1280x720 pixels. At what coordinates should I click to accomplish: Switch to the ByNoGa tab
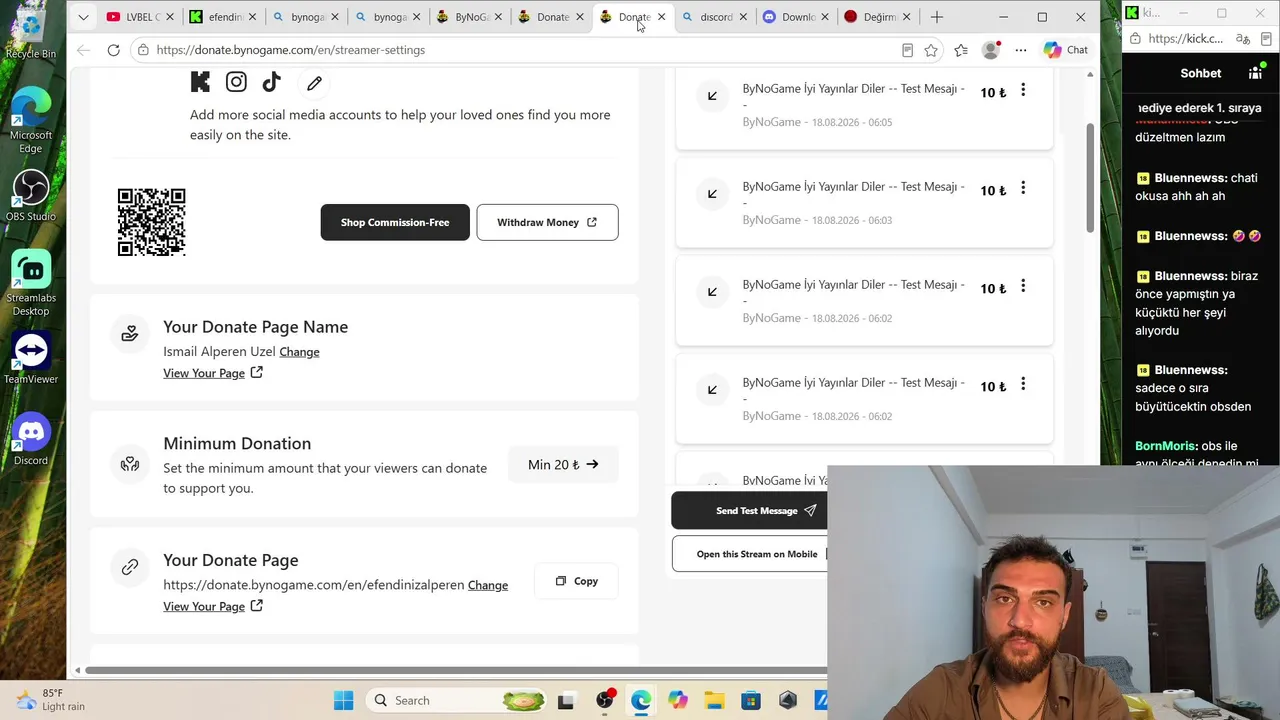click(469, 17)
